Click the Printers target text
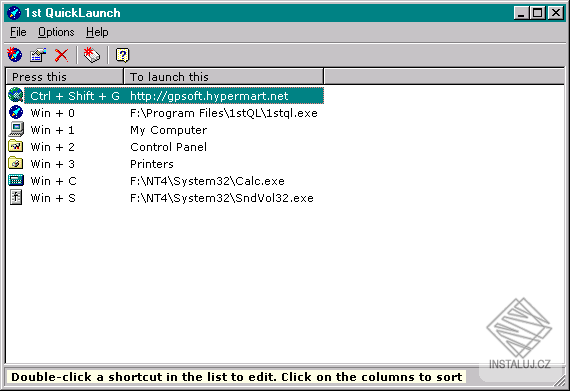Viewport: 570px width, 391px height. (152, 164)
